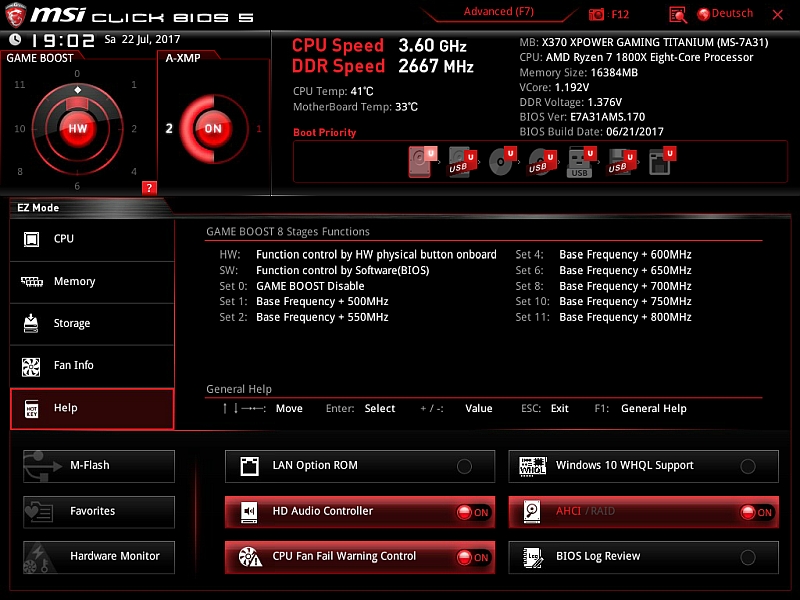
Task: Open the Fan Info section
Action: coord(92,366)
